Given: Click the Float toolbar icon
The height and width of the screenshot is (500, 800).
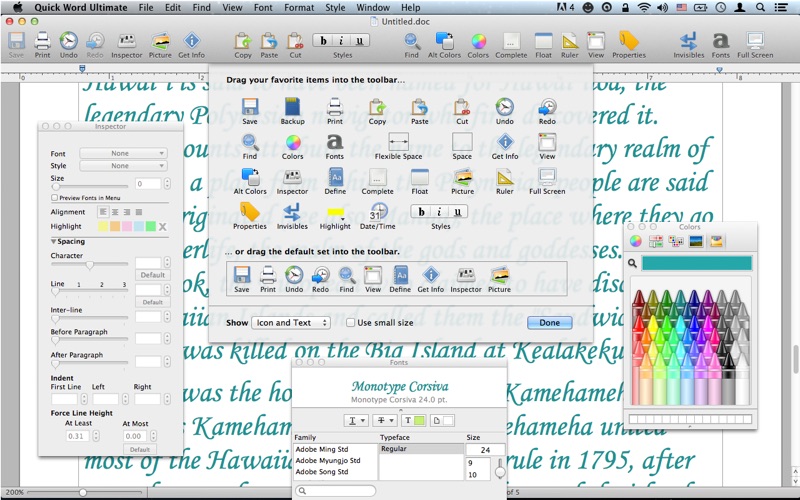Looking at the screenshot, I should 543,41.
